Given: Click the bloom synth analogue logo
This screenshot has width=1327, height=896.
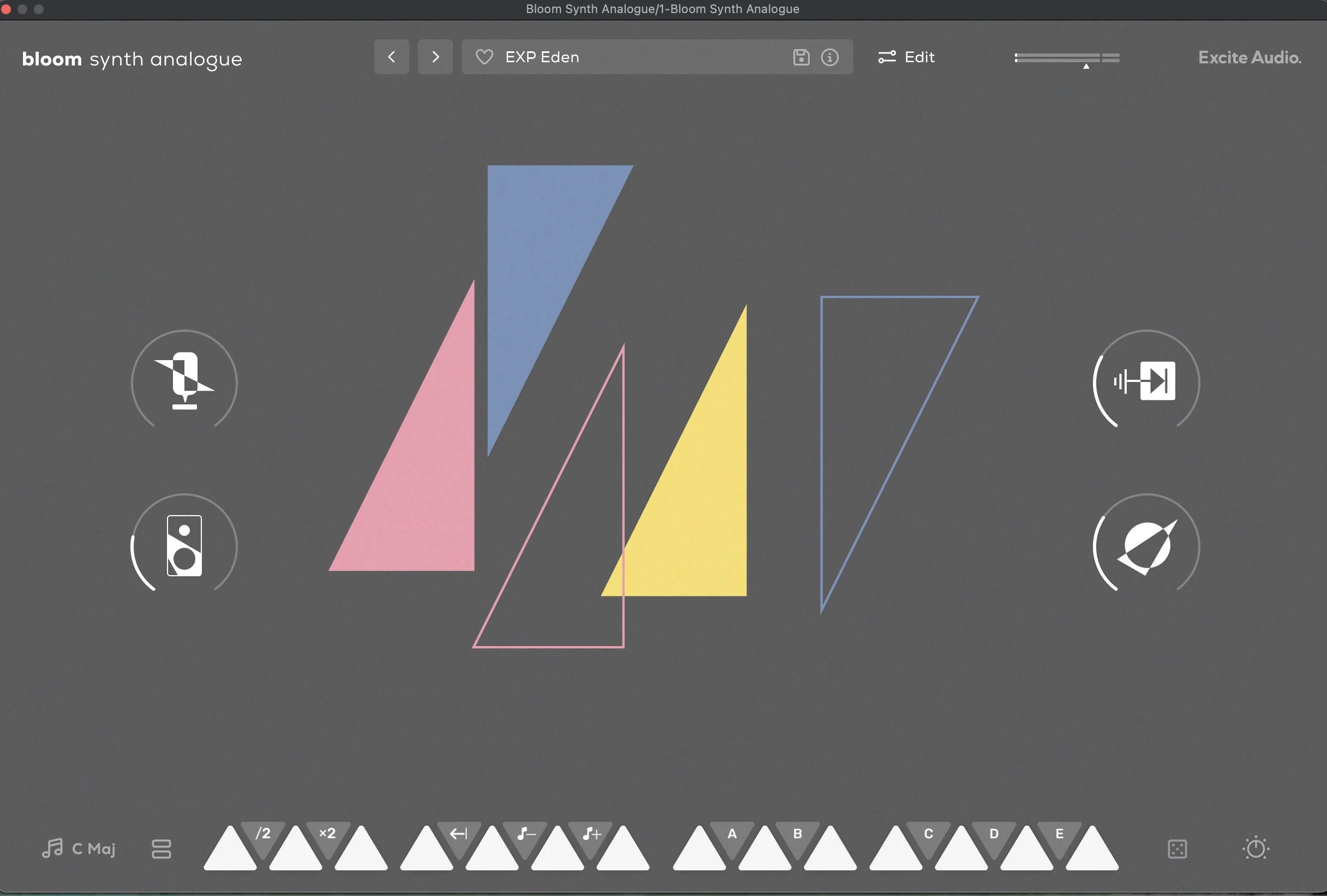Looking at the screenshot, I should [x=132, y=59].
